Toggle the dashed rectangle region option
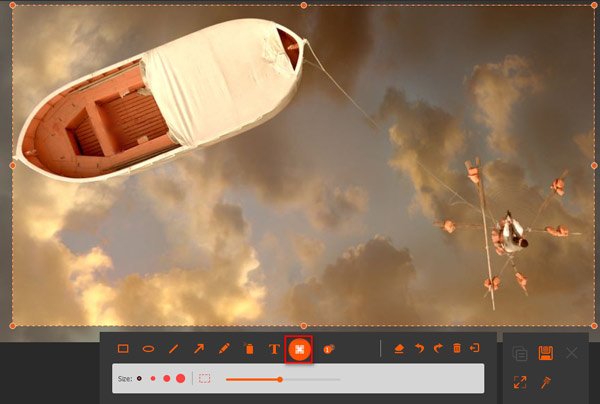This screenshot has height=404, width=600. coord(204,378)
